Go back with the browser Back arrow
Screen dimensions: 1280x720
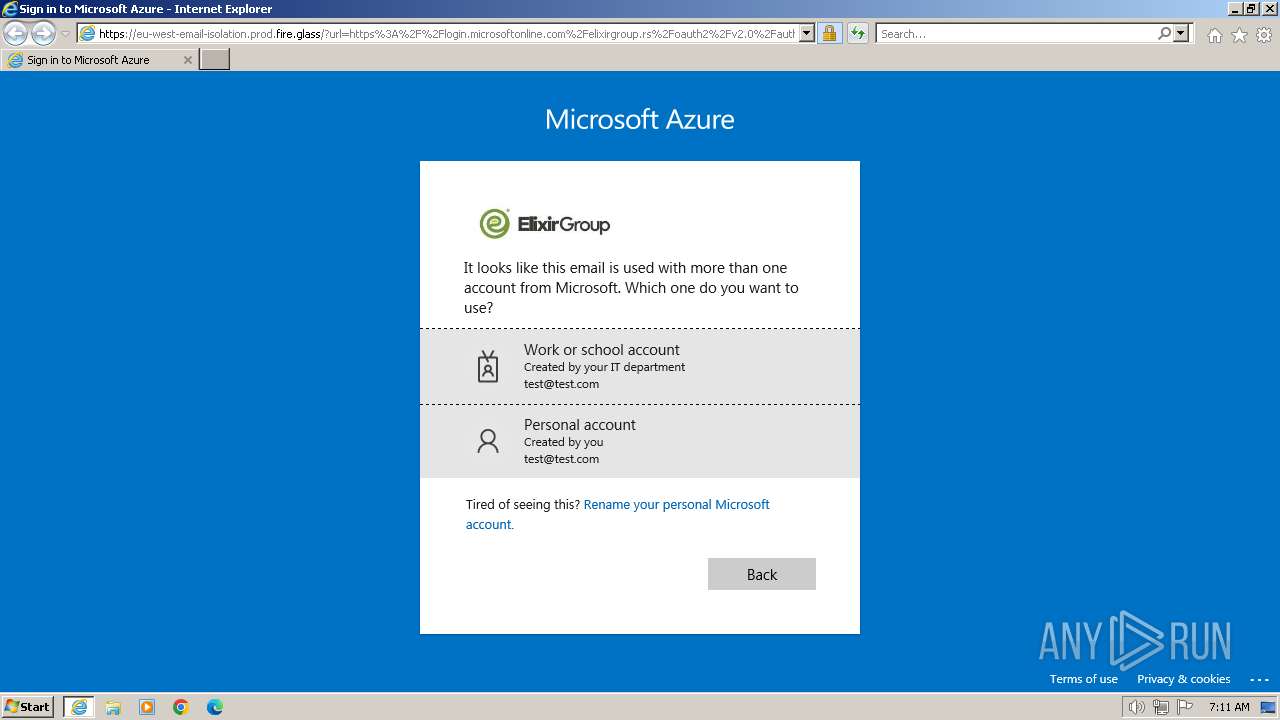click(x=16, y=34)
